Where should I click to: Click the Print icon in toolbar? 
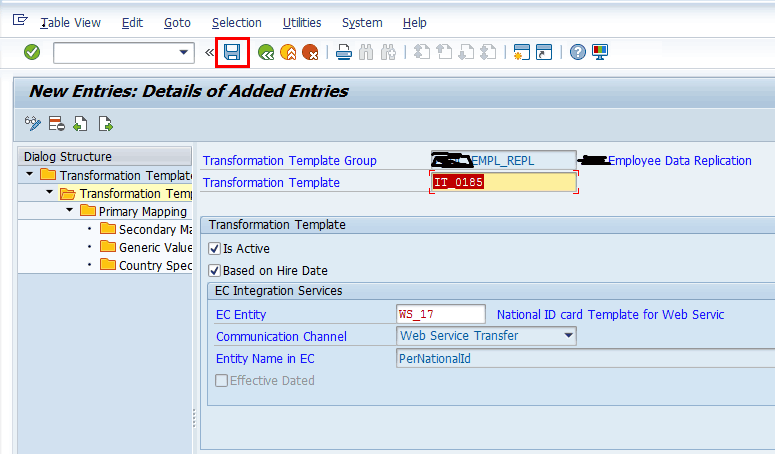(x=343, y=52)
